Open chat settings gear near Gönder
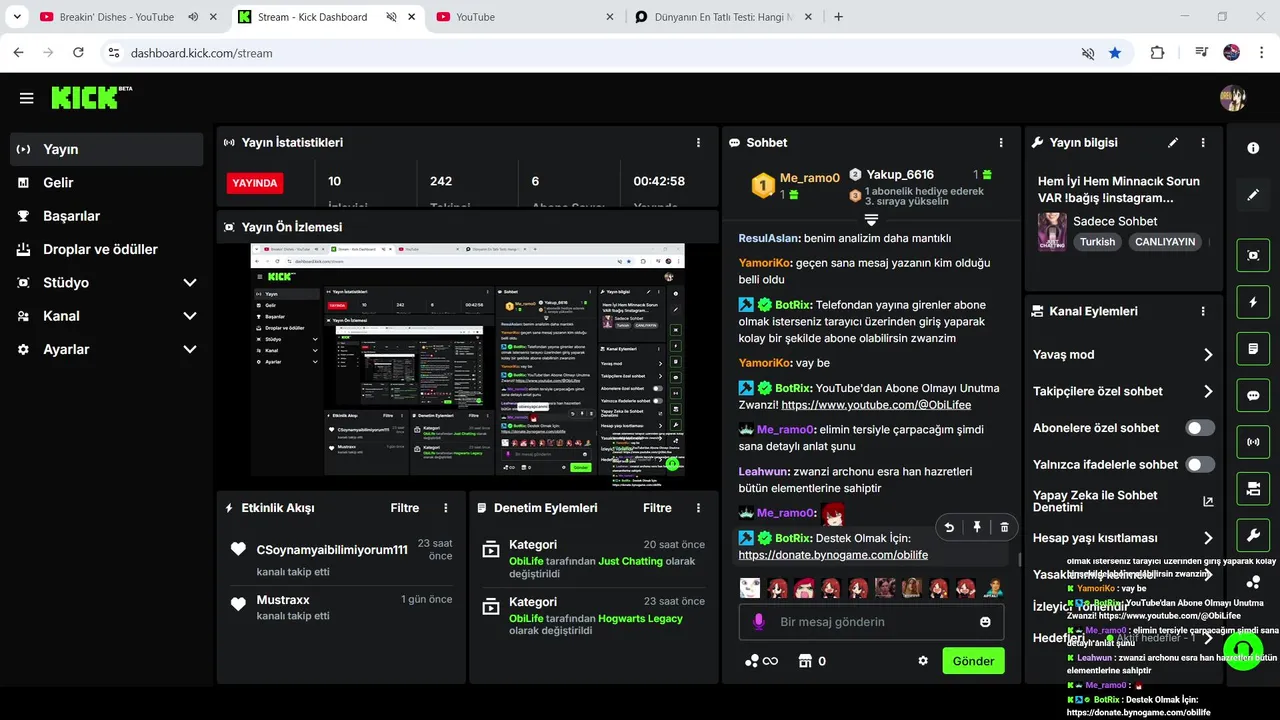The image size is (1280, 720). pyautogui.click(x=923, y=661)
